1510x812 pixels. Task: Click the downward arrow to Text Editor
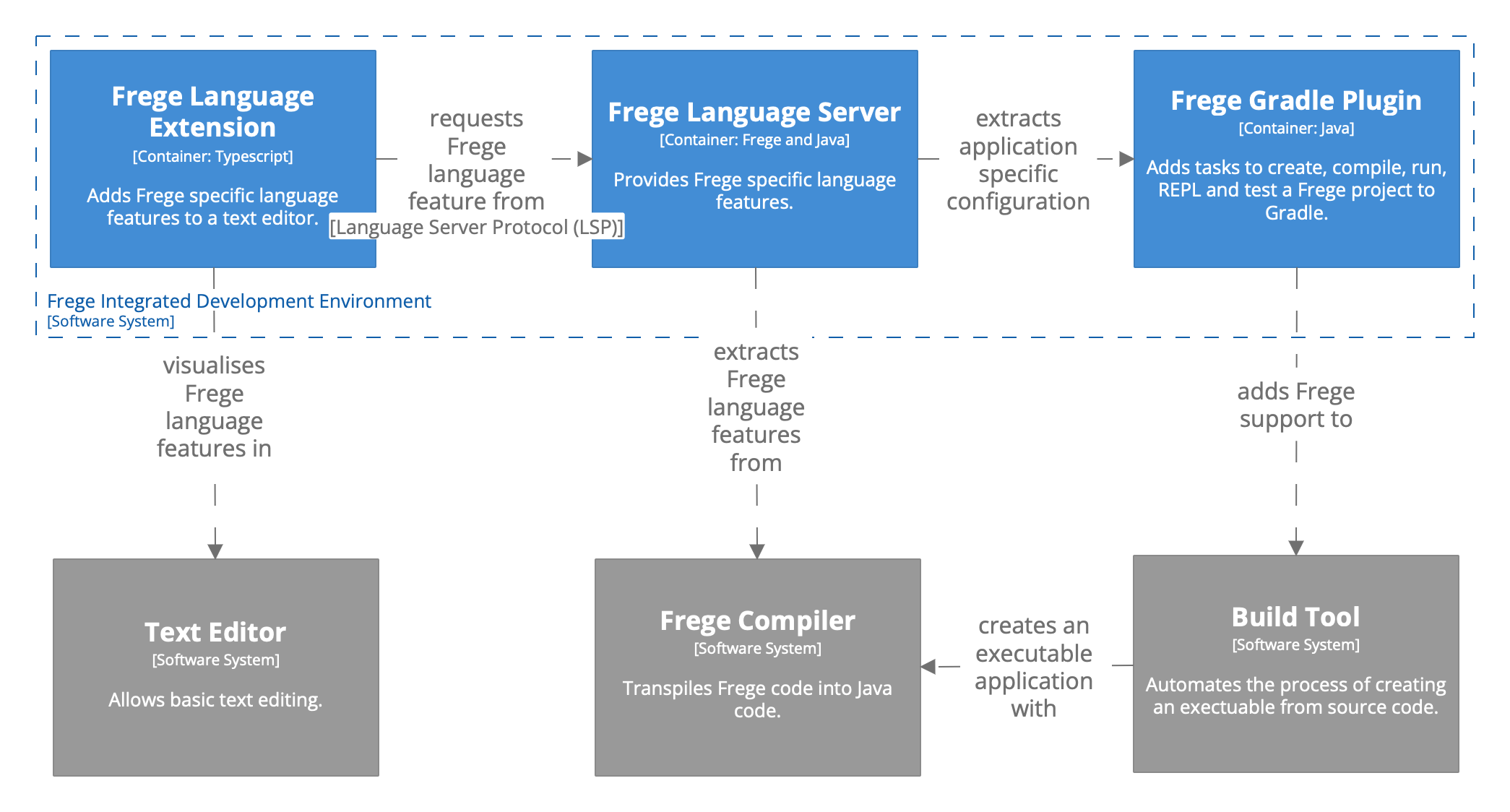[215, 549]
